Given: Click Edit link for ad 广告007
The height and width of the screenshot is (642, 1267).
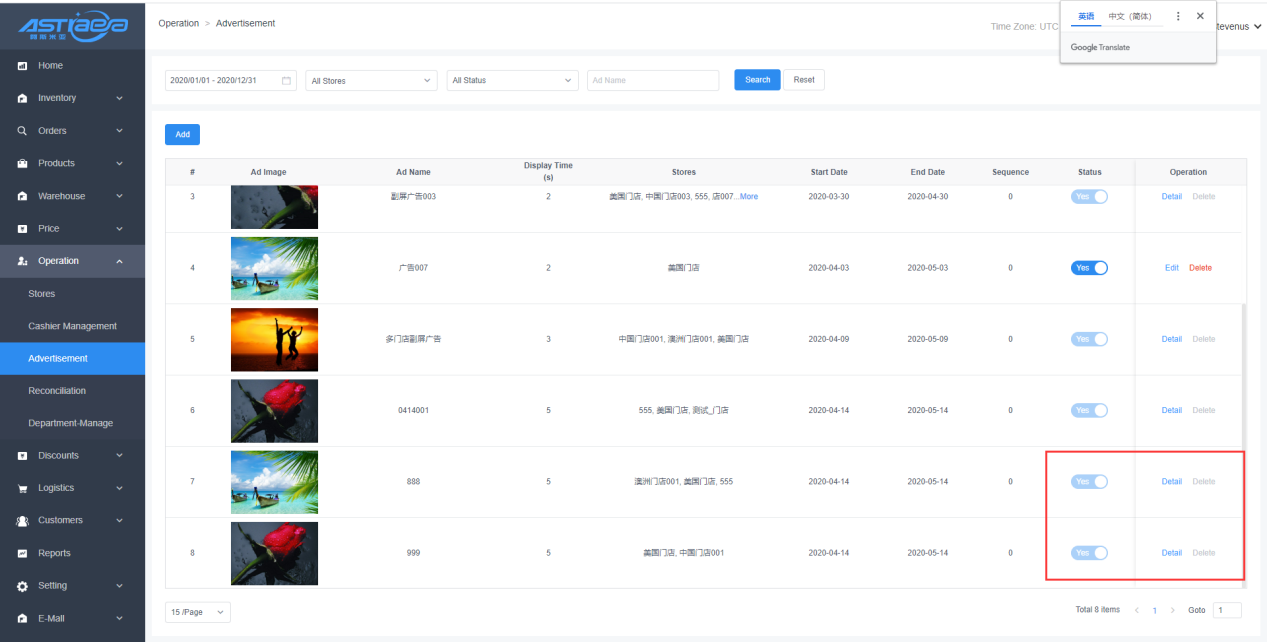Looking at the screenshot, I should pos(1171,268).
